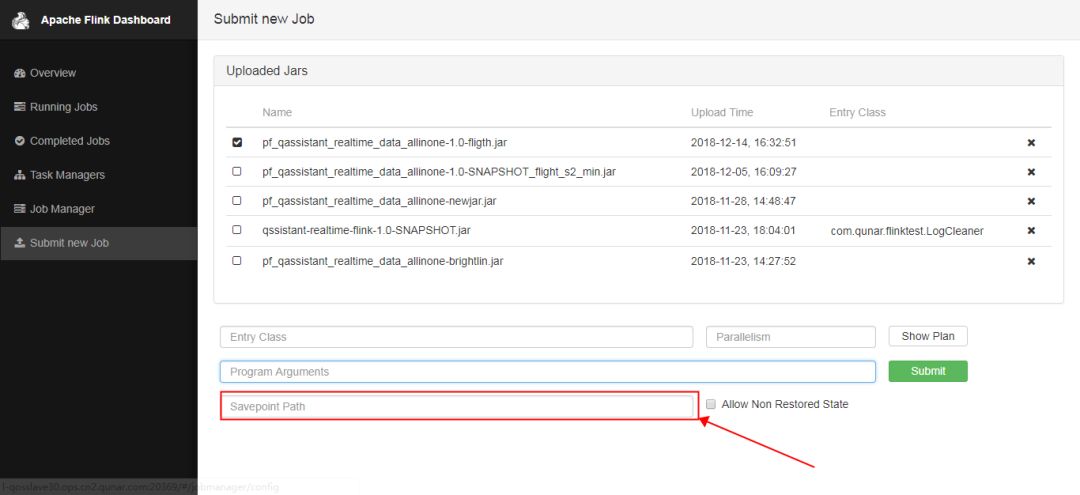Click the qssistant-realtime-flink-1.0-SNAPSHOT.jar name
The height and width of the screenshot is (495, 1080).
click(x=366, y=230)
